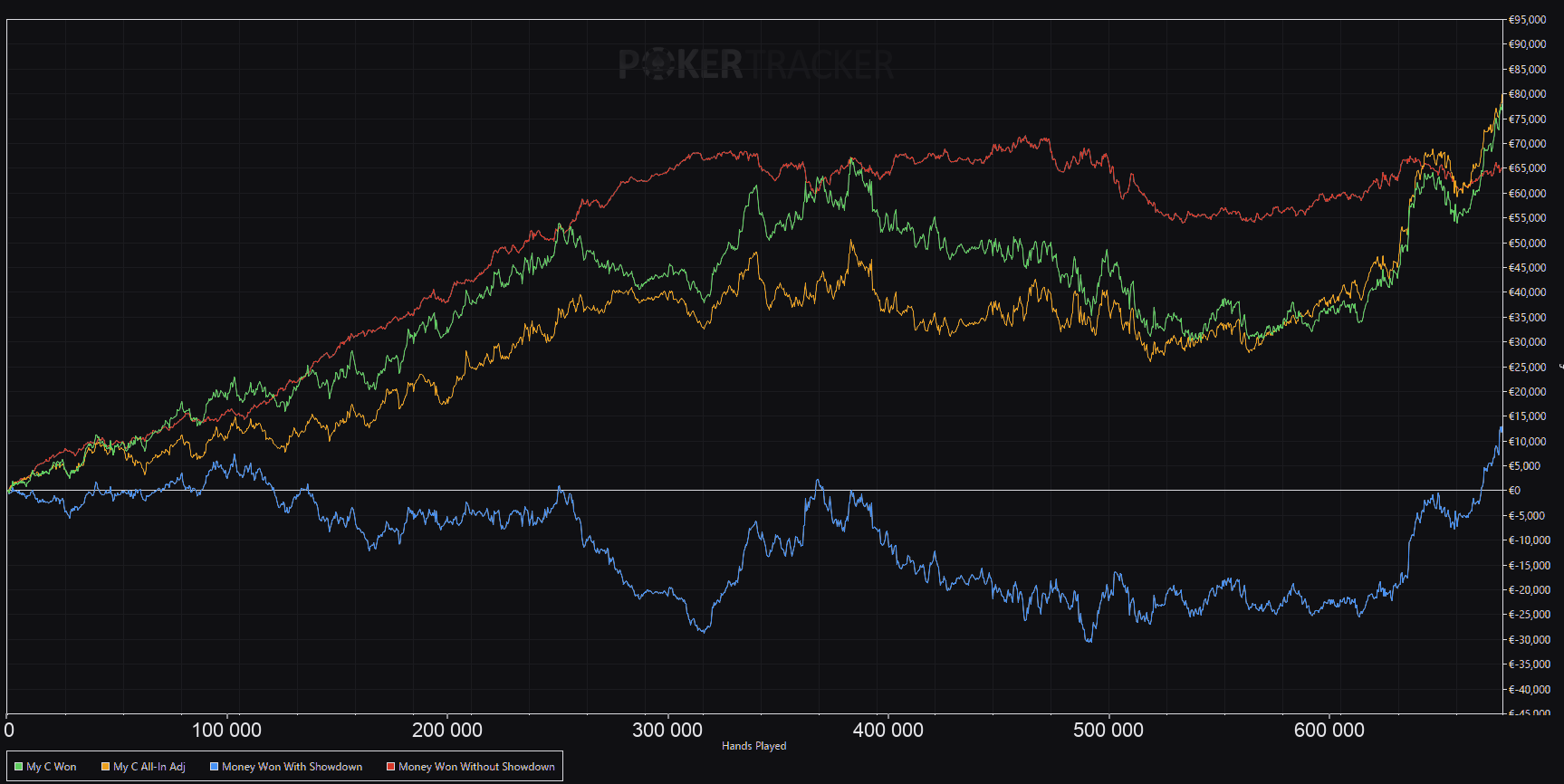1564x784 pixels.
Task: Click the Hands Played axis title
Action: click(754, 746)
